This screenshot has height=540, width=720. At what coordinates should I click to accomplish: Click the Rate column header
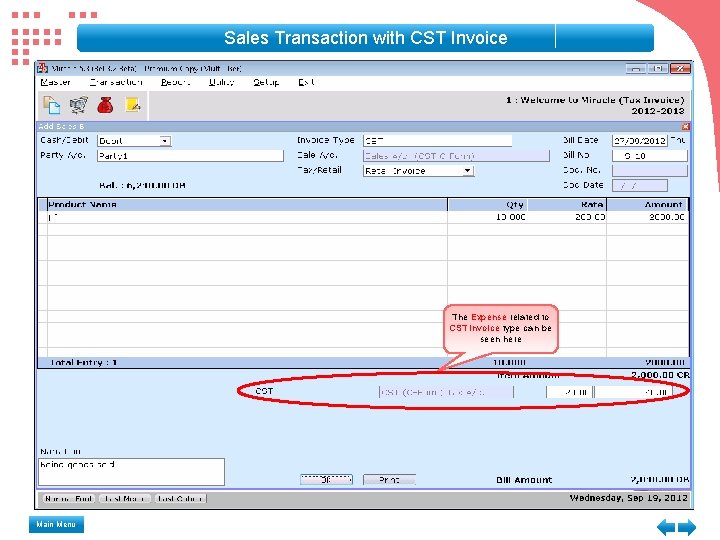(567, 204)
